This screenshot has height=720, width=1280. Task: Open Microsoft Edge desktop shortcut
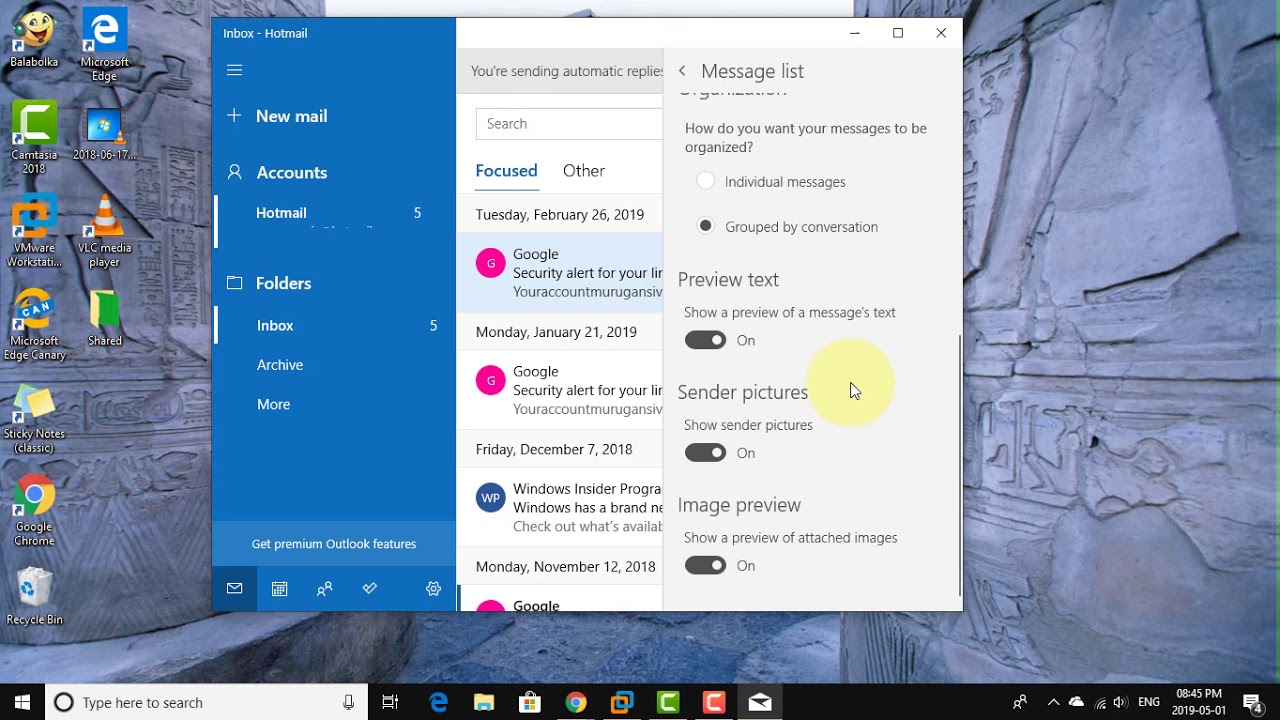click(104, 46)
